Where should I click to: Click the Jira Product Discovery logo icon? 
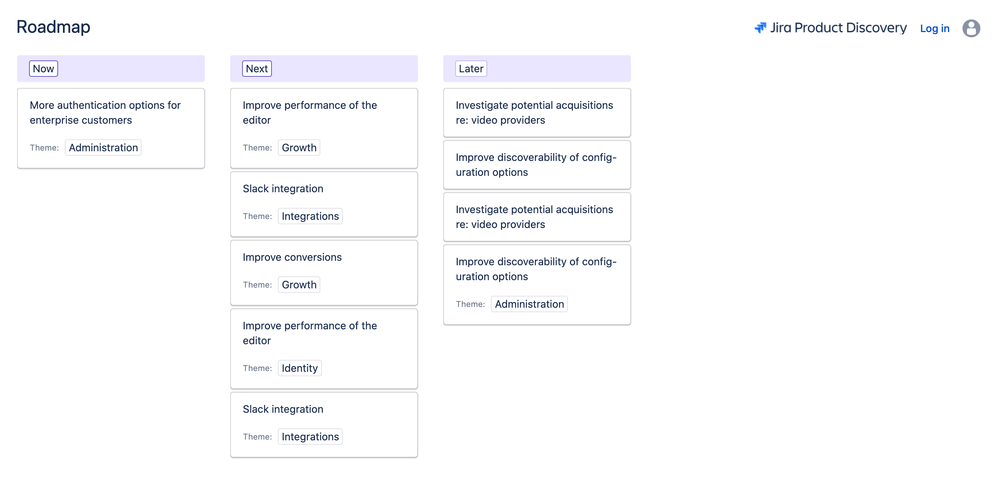pos(760,28)
